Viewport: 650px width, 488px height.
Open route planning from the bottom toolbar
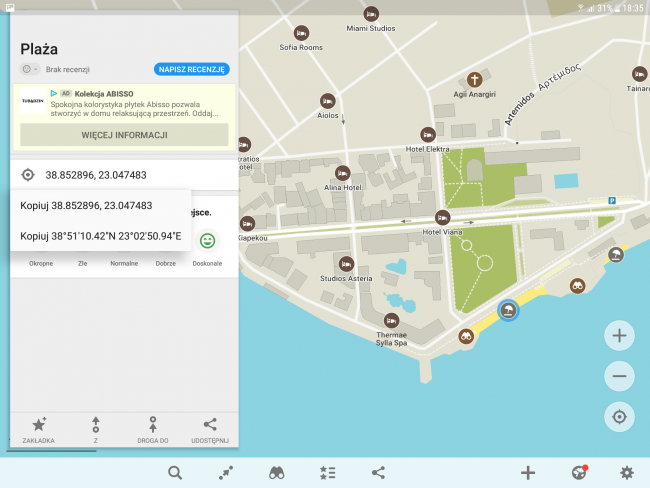point(226,473)
